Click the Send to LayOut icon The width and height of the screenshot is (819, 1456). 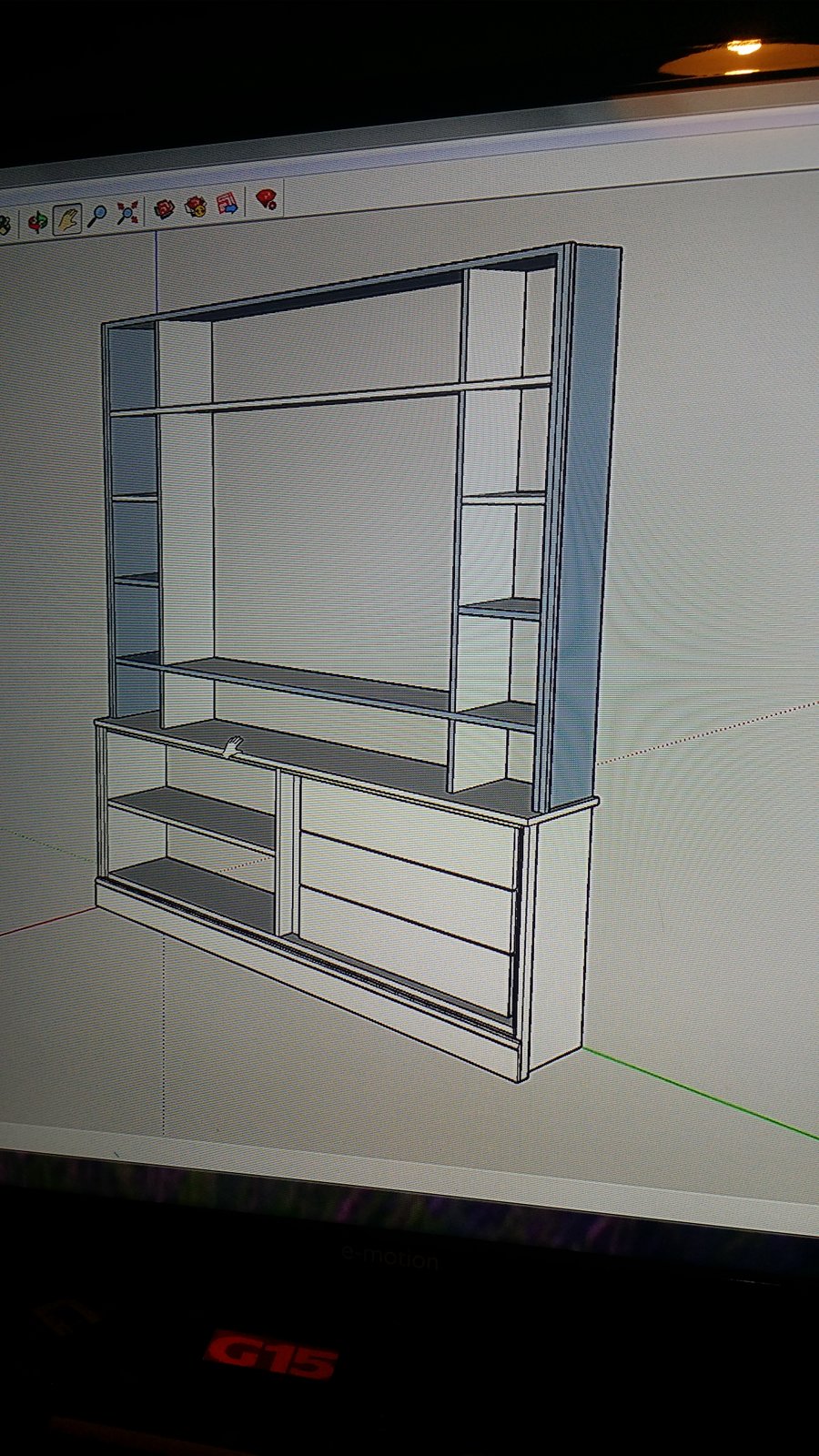(x=227, y=203)
